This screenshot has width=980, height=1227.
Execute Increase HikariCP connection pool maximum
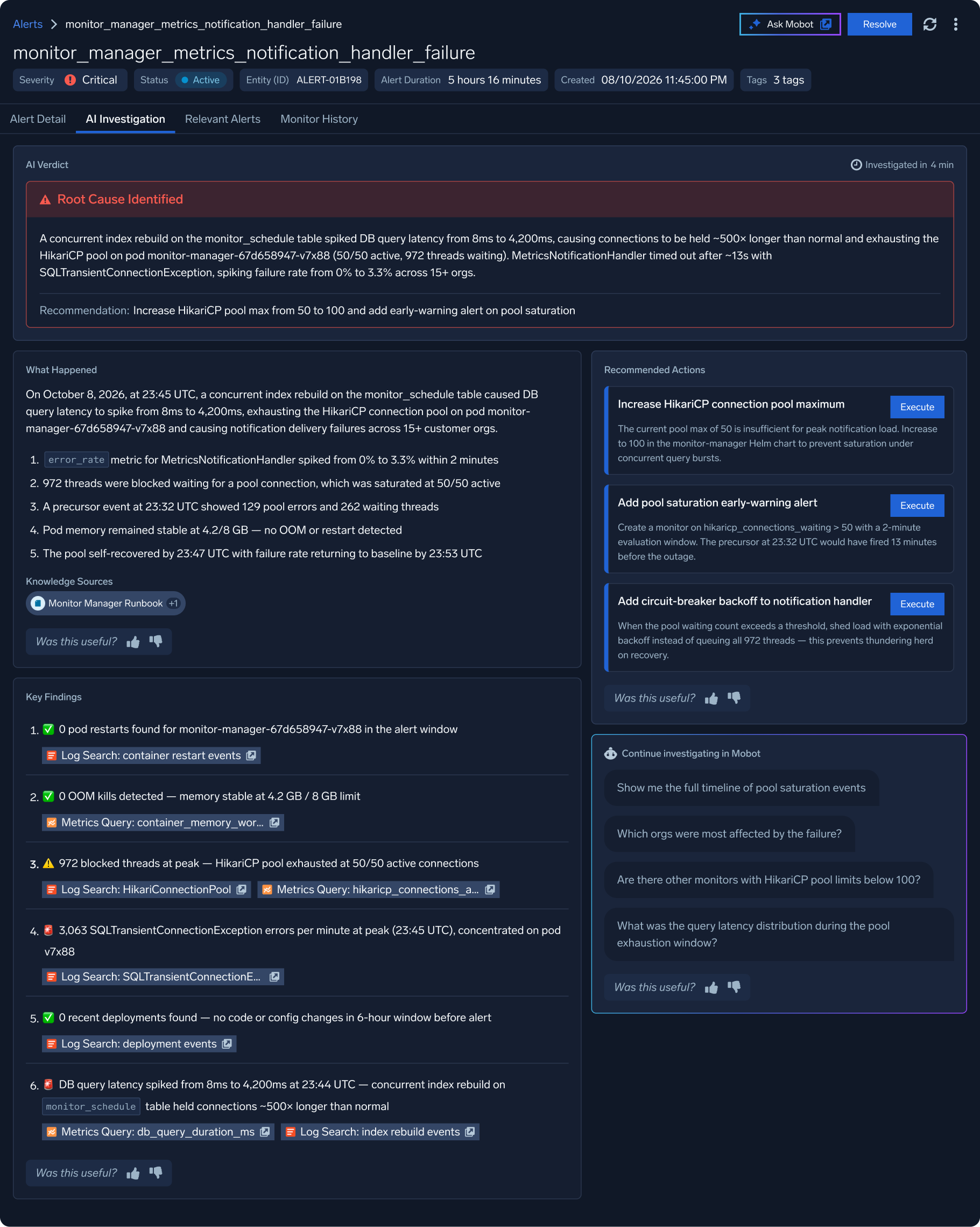coord(917,408)
